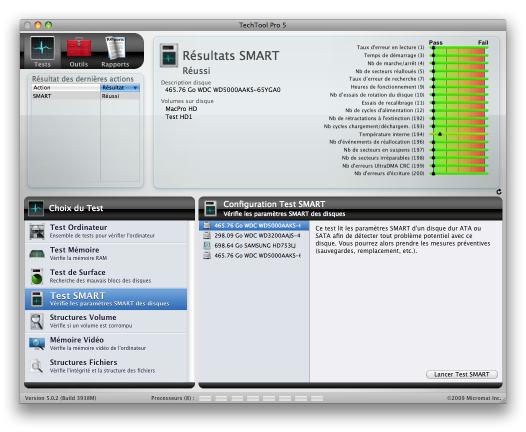Click the Réussi result cell
This screenshot has height=432, width=526.
(x=120, y=96)
